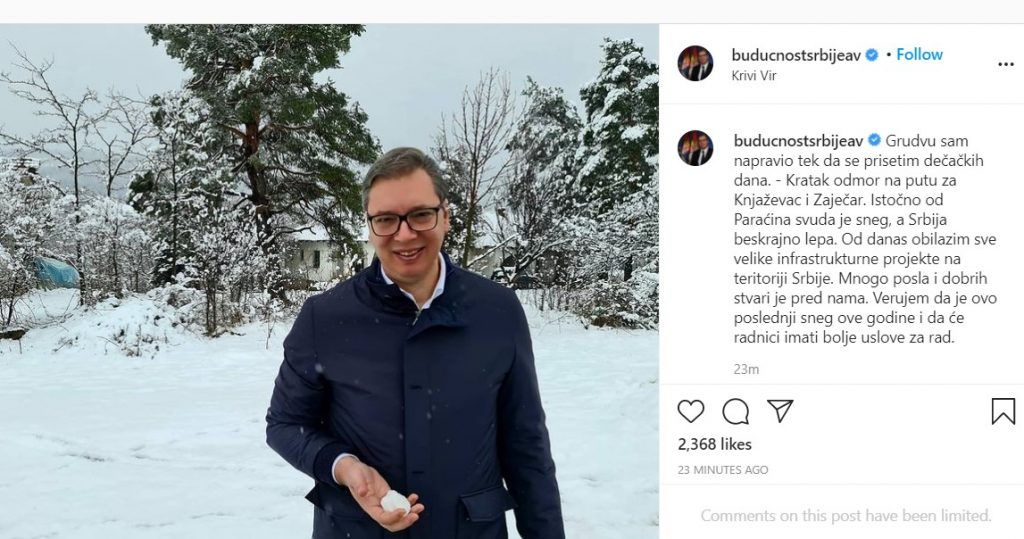Click the main snowball photo
This screenshot has height=539, width=1024.
[x=329, y=282]
